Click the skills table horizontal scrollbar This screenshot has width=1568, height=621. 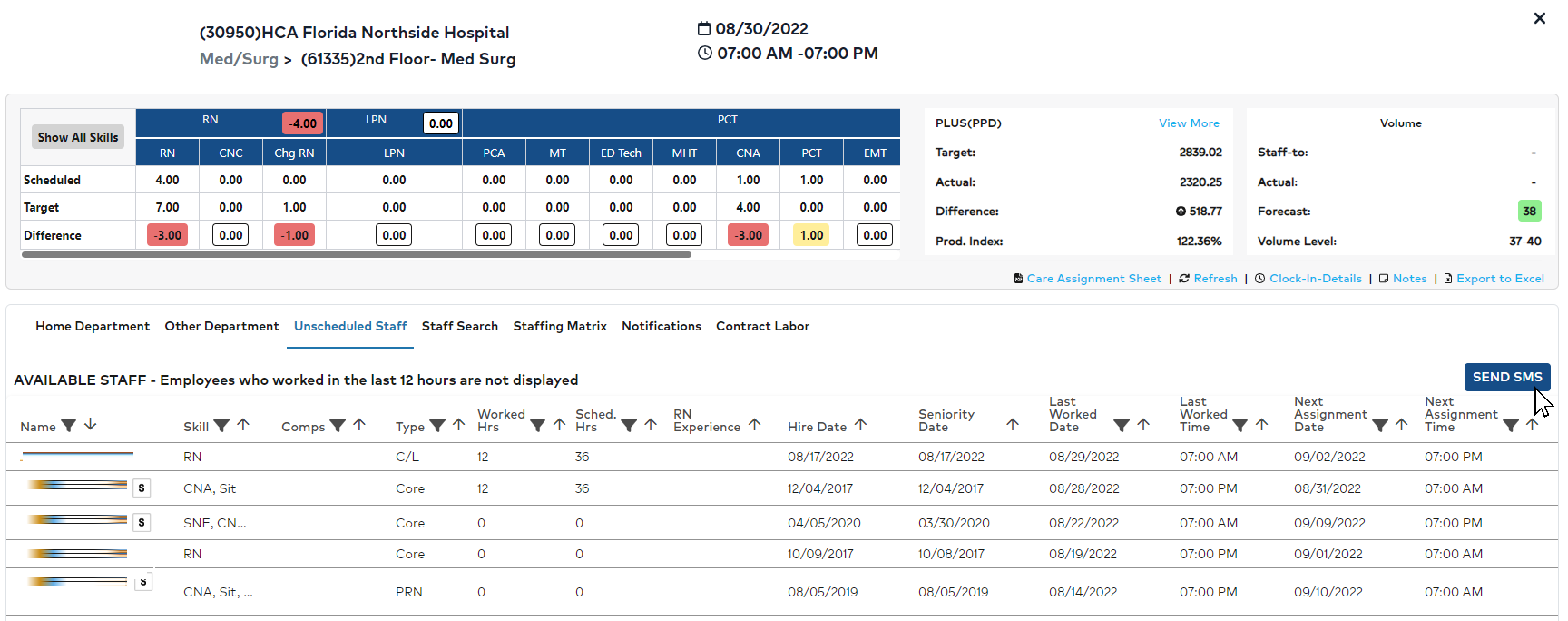click(x=357, y=255)
